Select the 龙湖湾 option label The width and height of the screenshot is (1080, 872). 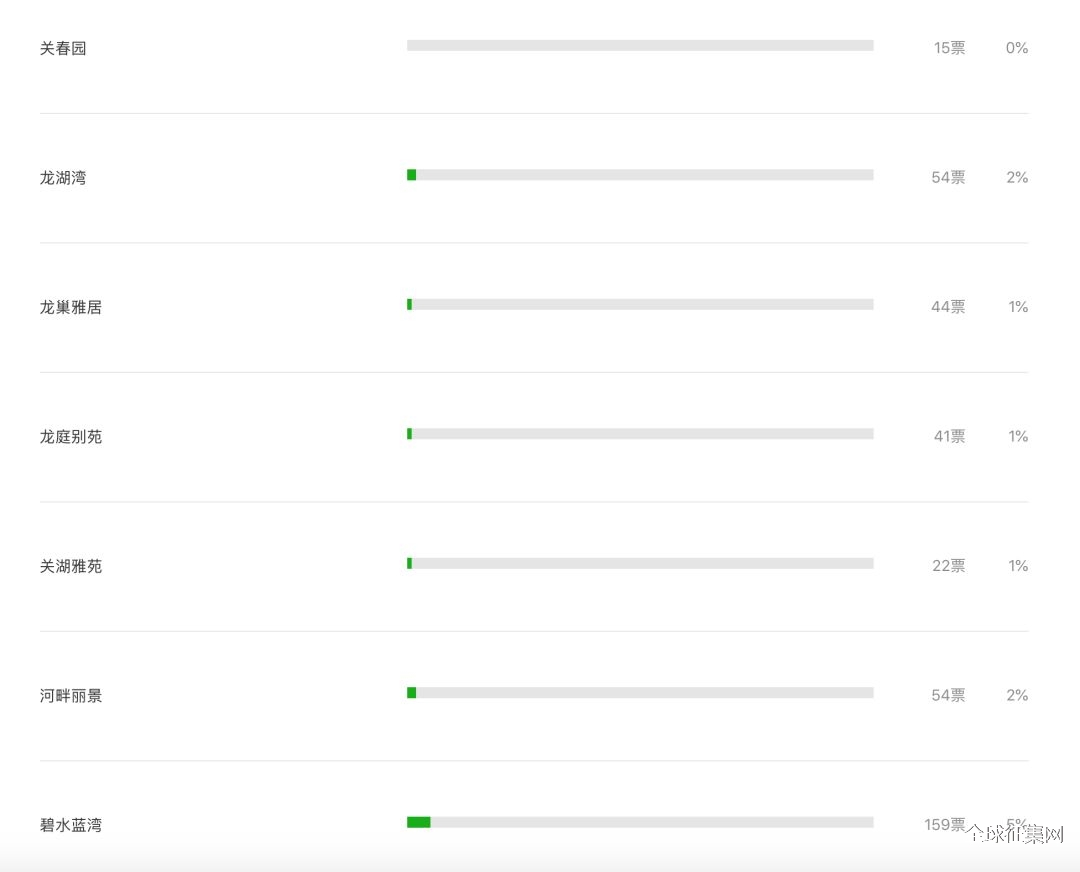[63, 178]
